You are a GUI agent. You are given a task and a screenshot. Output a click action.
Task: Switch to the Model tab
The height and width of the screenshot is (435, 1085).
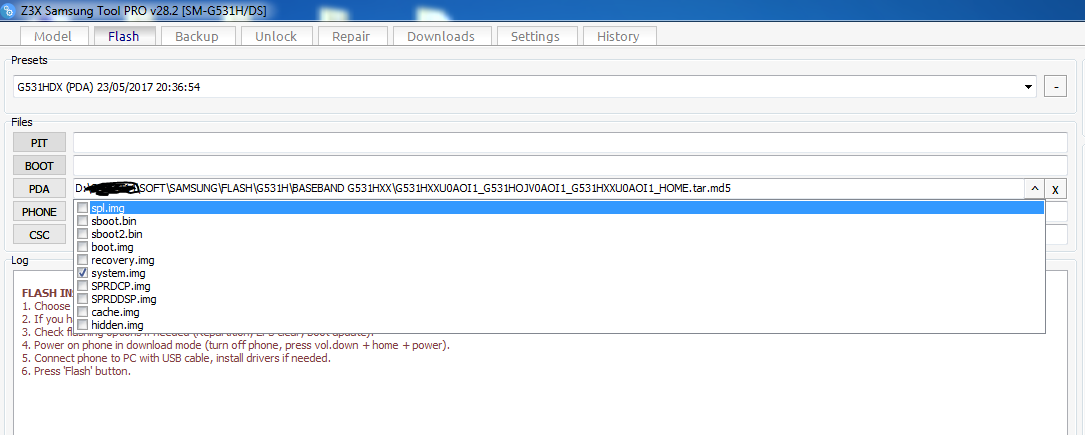pos(53,37)
